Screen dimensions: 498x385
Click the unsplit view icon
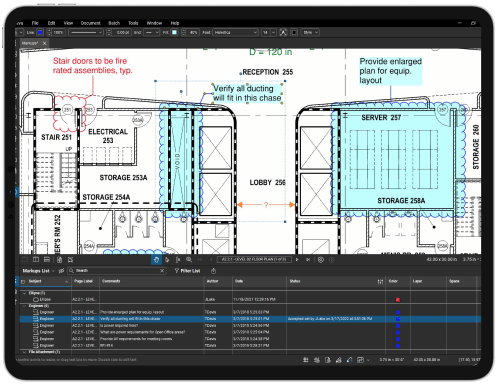(70, 260)
